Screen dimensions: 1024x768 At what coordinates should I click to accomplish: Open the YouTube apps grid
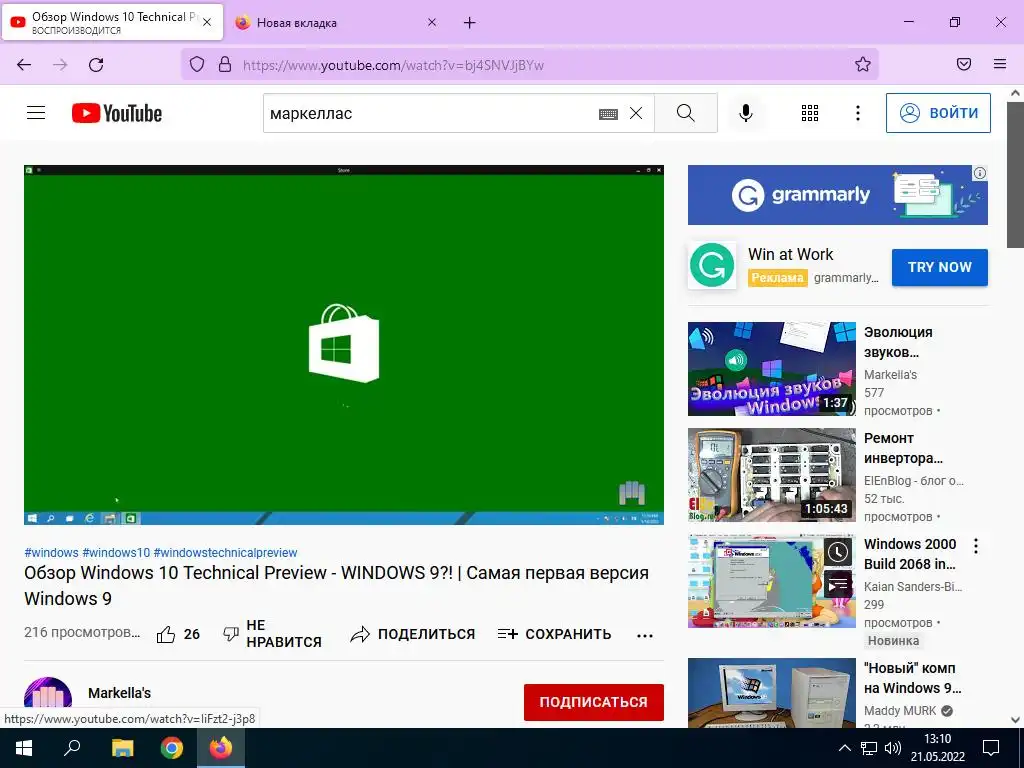point(810,113)
